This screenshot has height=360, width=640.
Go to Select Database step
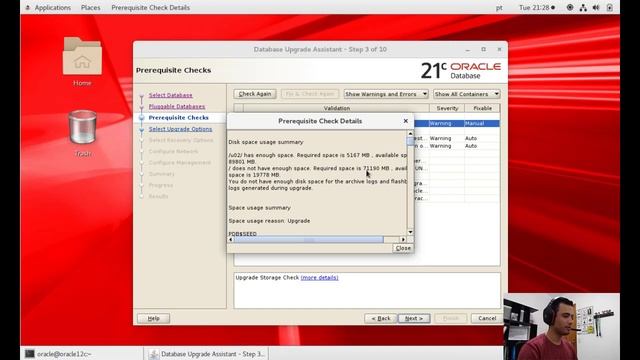(170, 95)
